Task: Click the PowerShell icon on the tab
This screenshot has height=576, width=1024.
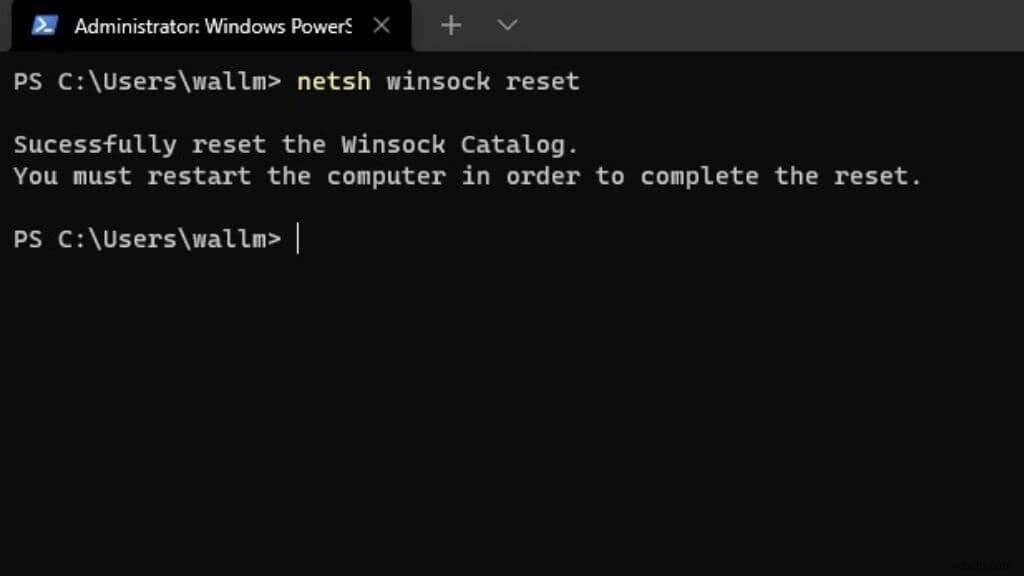Action: tap(44, 26)
